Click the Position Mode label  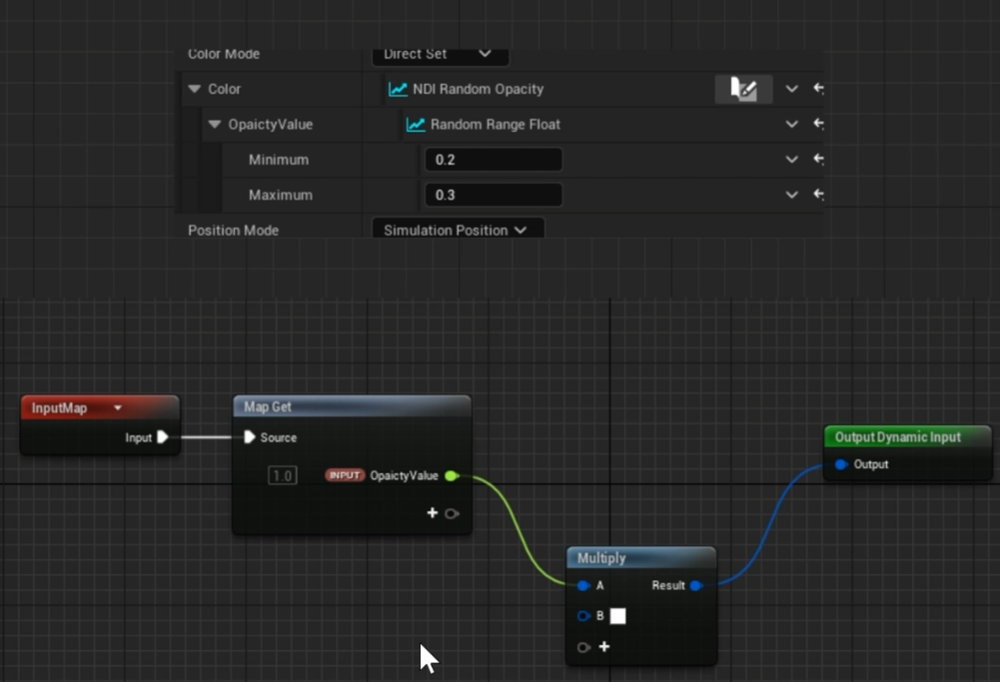tap(233, 230)
